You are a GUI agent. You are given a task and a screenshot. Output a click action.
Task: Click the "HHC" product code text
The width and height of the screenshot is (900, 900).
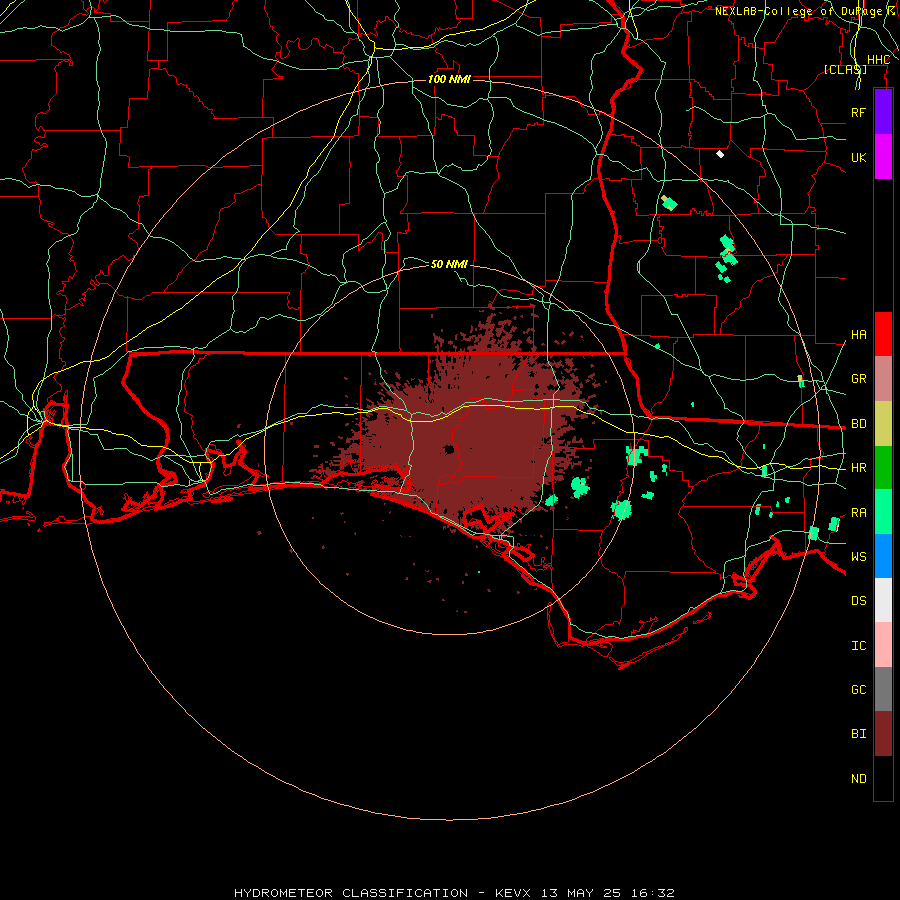pyautogui.click(x=879, y=60)
